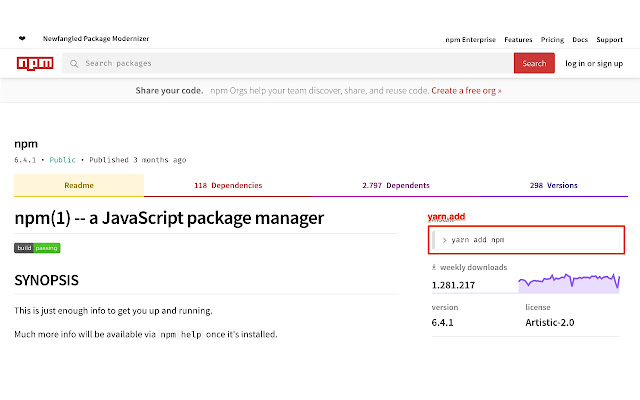Click Published 3 months ago text
The width and height of the screenshot is (640, 400).
click(x=138, y=160)
